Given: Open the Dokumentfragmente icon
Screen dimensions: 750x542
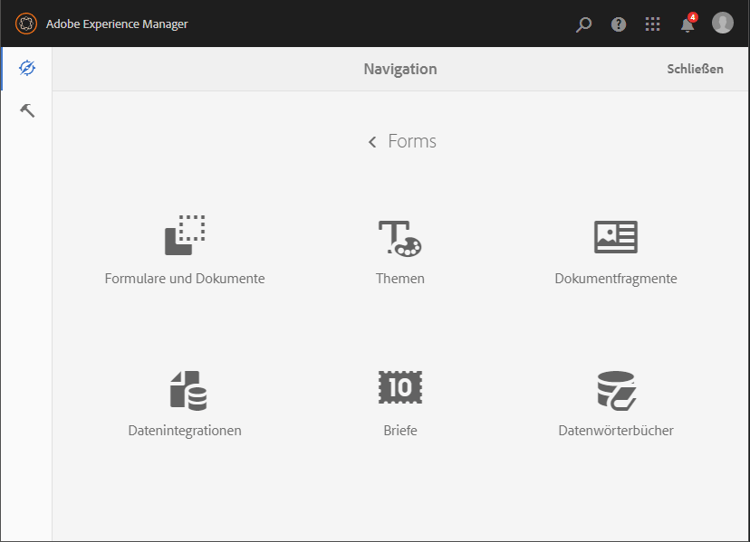Looking at the screenshot, I should pos(616,237).
